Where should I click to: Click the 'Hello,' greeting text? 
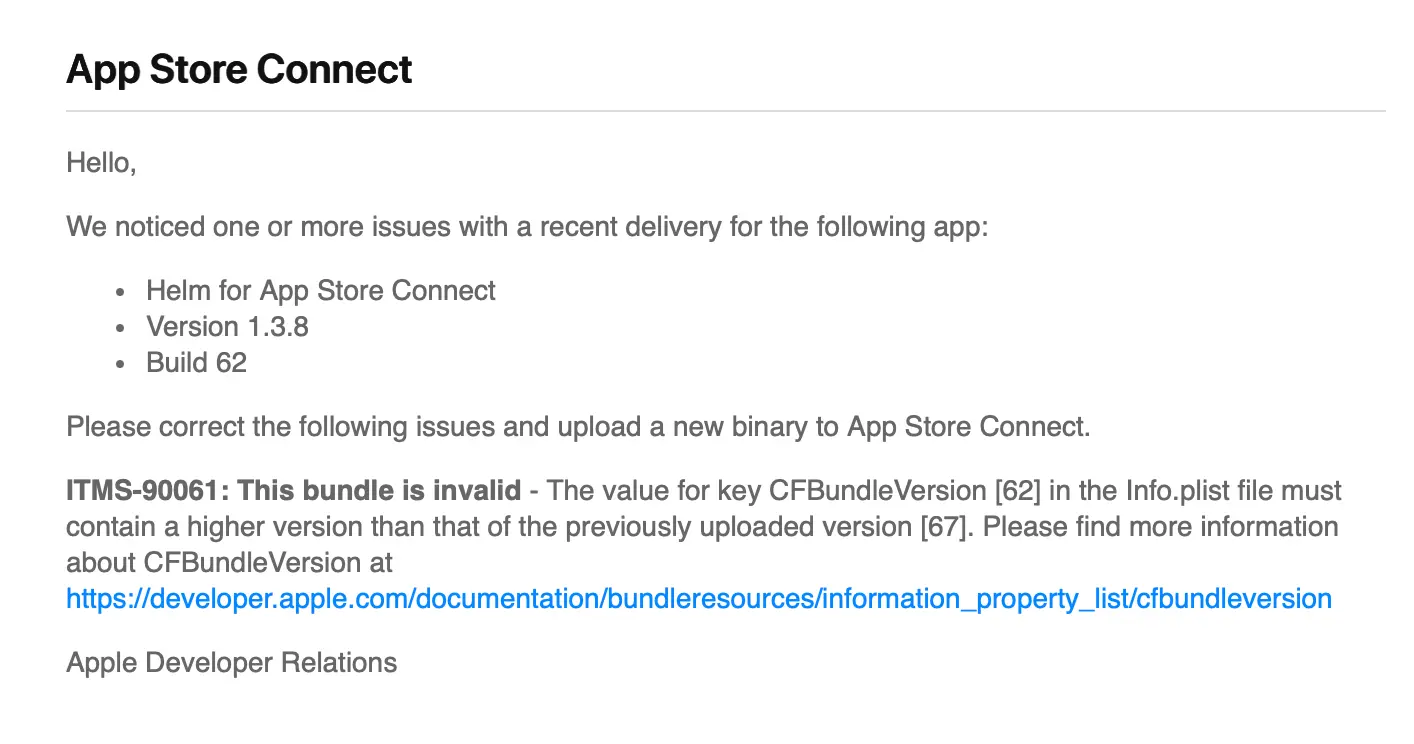(x=101, y=162)
